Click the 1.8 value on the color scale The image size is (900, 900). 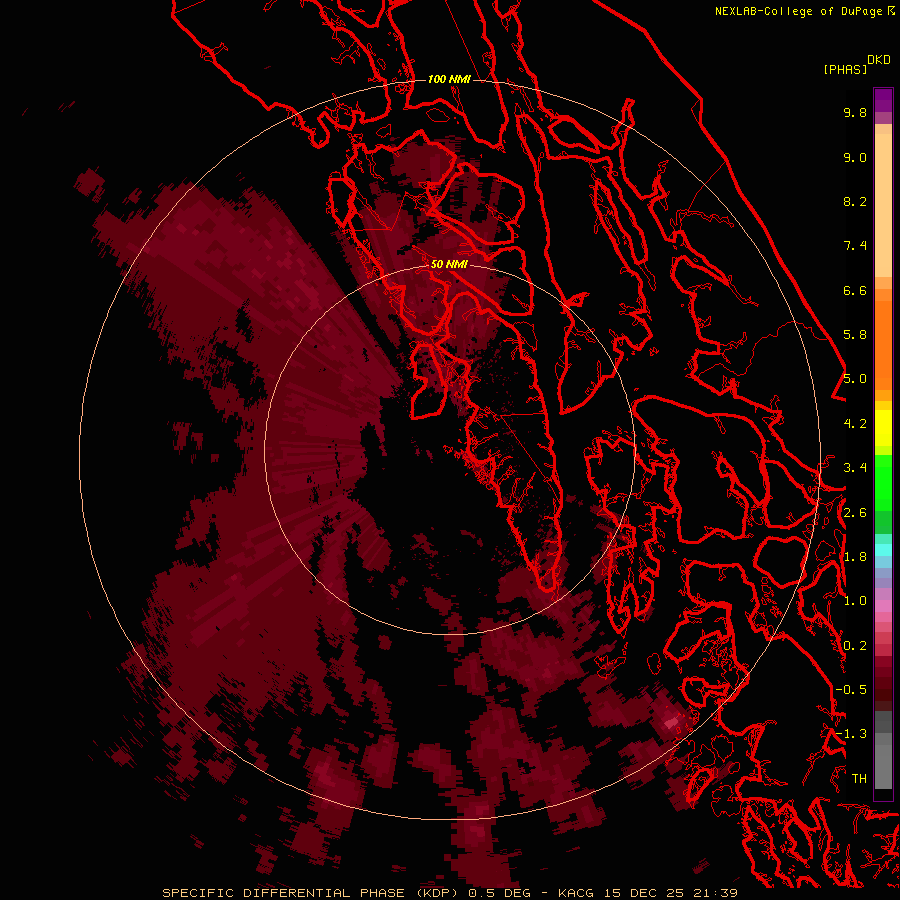point(855,557)
